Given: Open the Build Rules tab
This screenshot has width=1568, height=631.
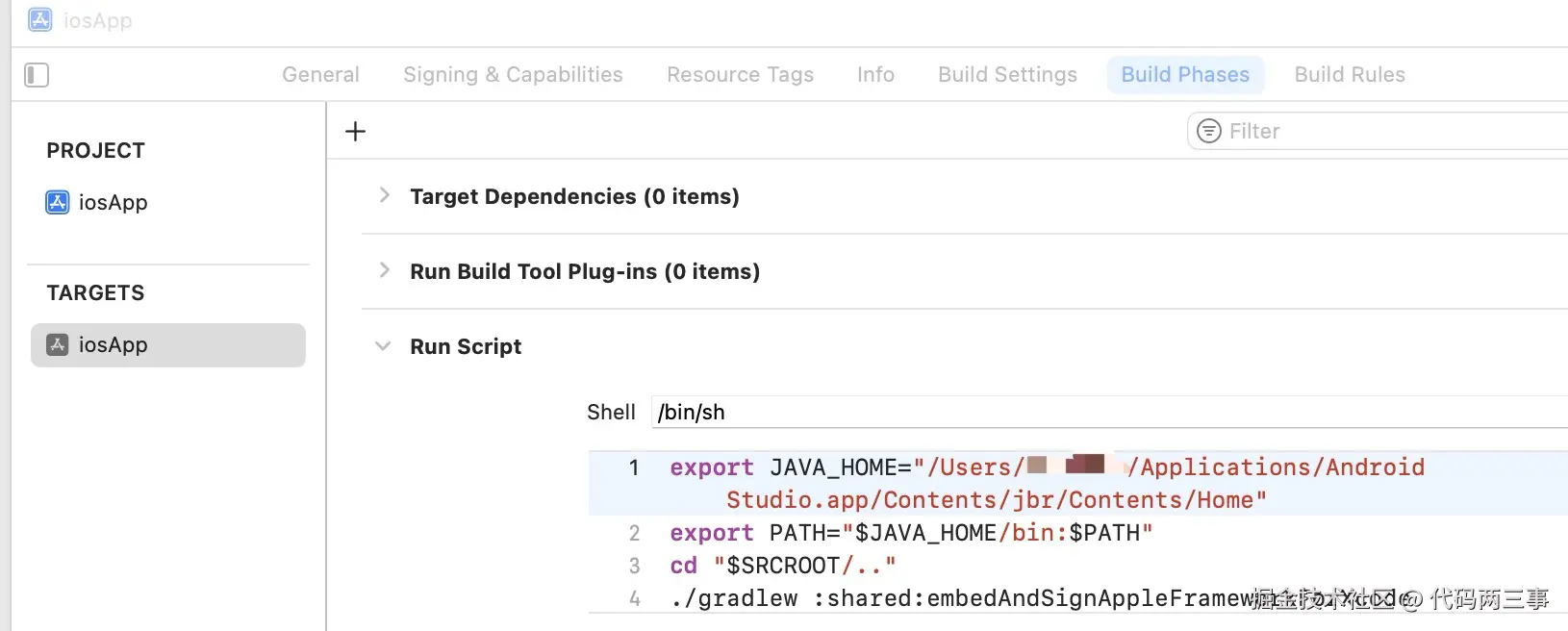Looking at the screenshot, I should coord(1350,75).
